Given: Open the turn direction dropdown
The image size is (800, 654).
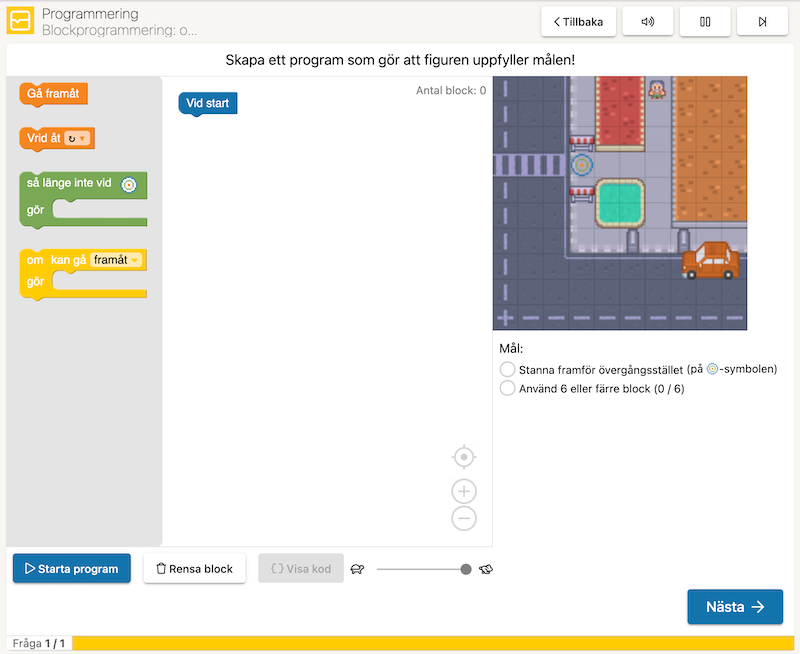Looking at the screenshot, I should coord(78,138).
